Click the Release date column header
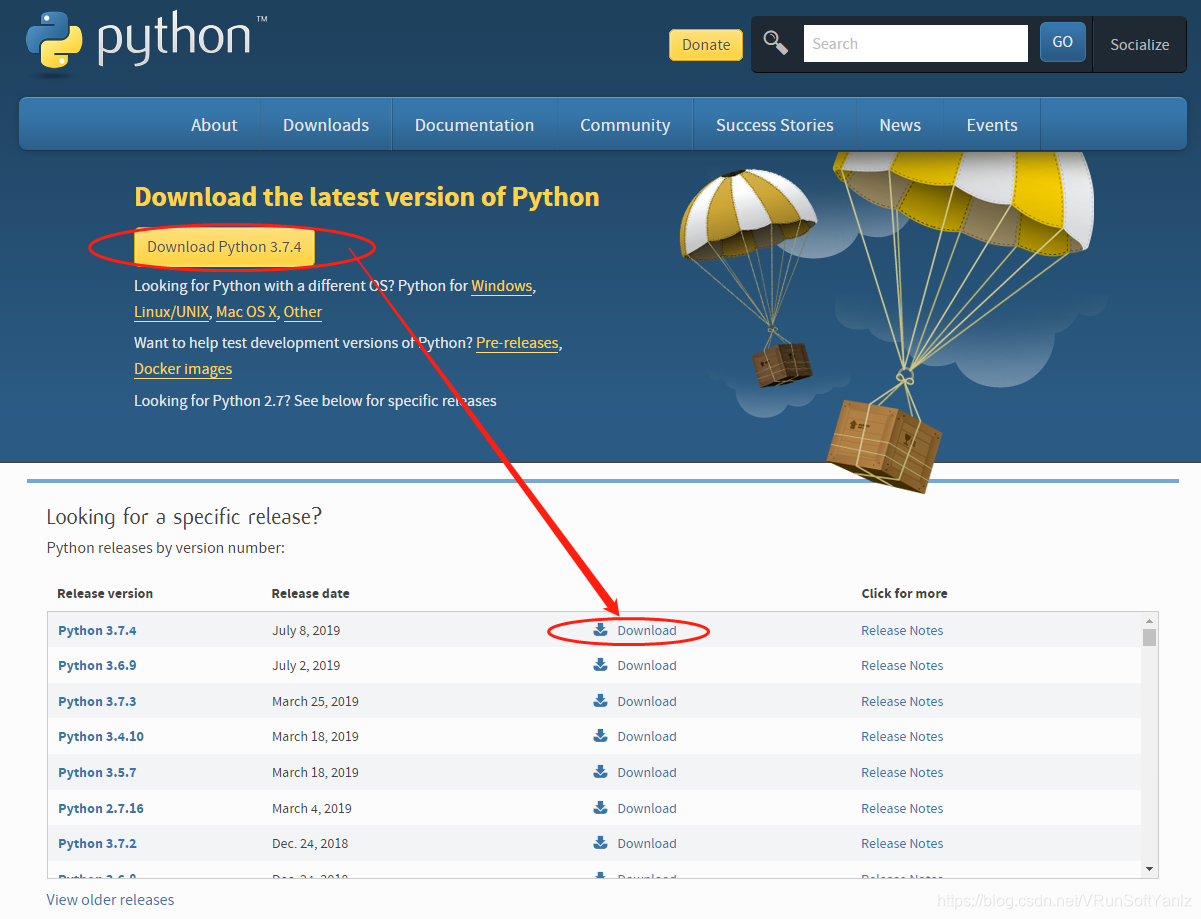Screen dimensions: 1201x919 click(311, 593)
